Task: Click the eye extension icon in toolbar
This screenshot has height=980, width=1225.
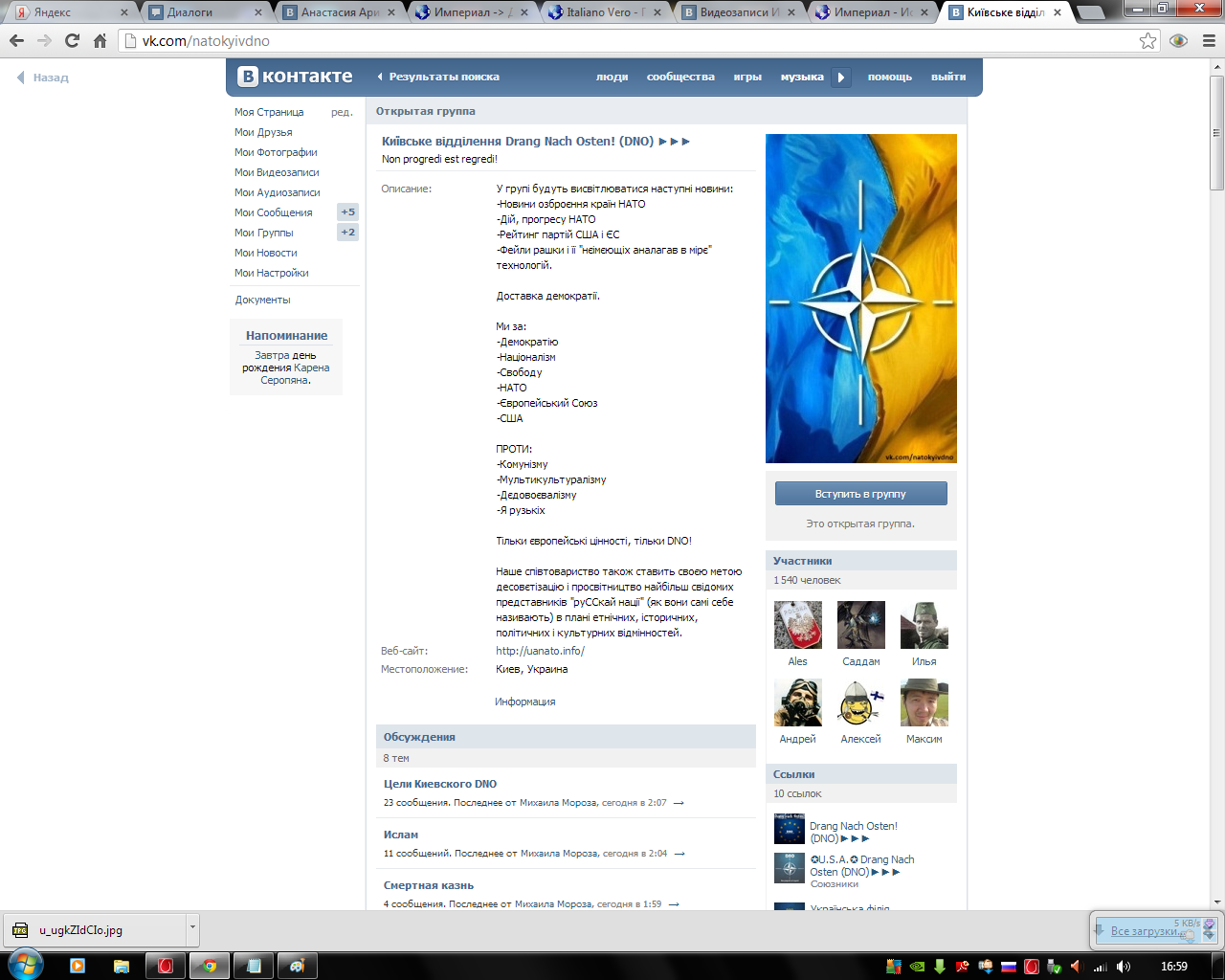Action: point(1179,41)
